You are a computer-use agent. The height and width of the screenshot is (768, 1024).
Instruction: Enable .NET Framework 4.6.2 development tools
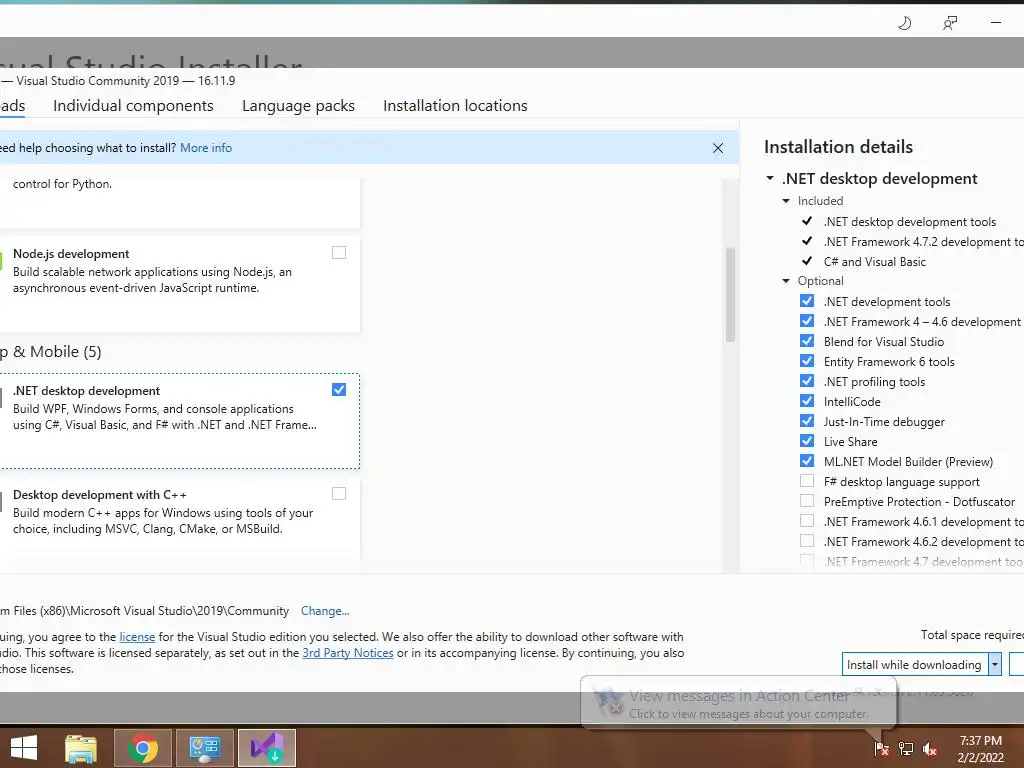[807, 541]
